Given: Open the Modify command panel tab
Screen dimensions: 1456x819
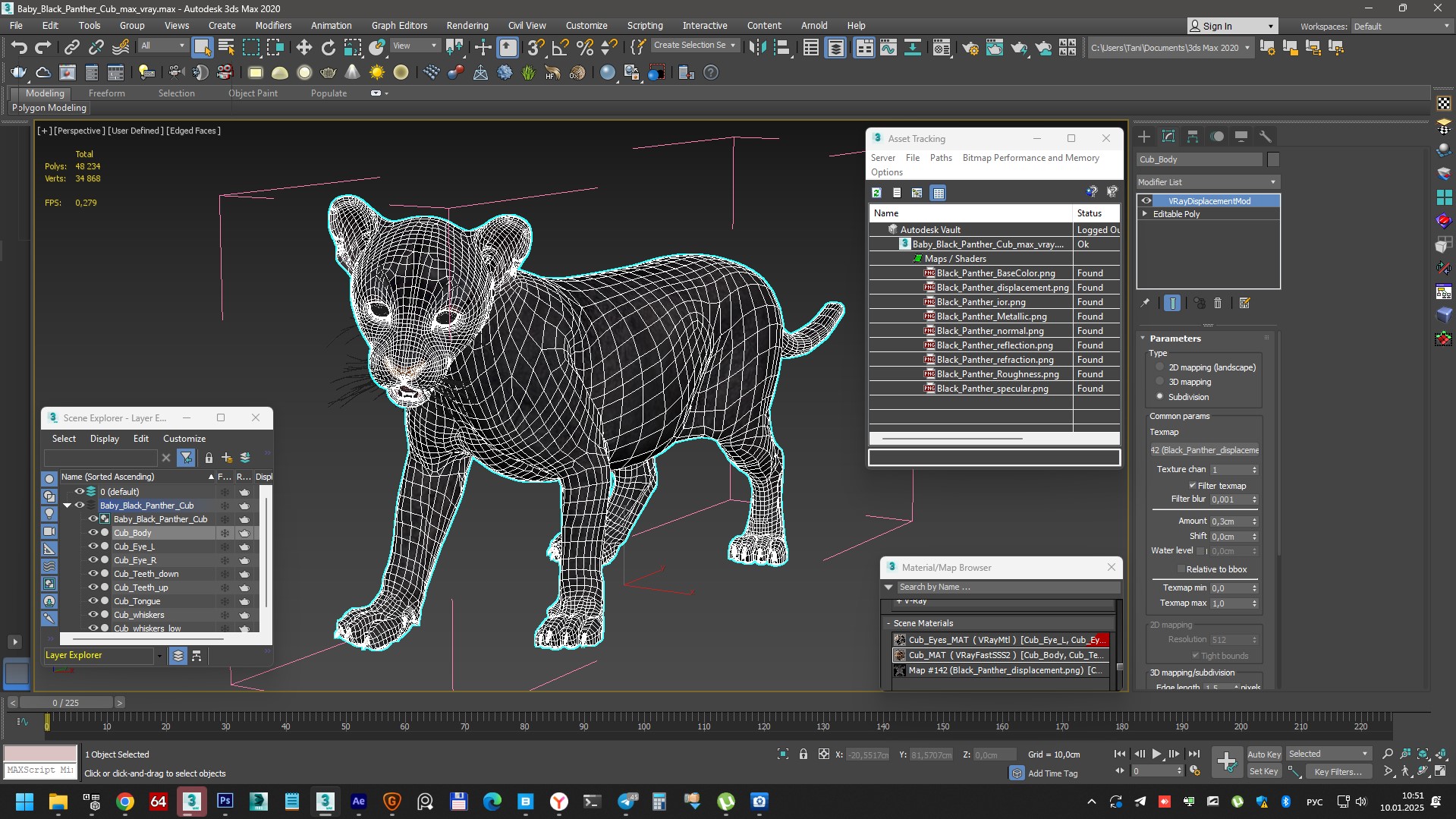Looking at the screenshot, I should pyautogui.click(x=1168, y=137).
